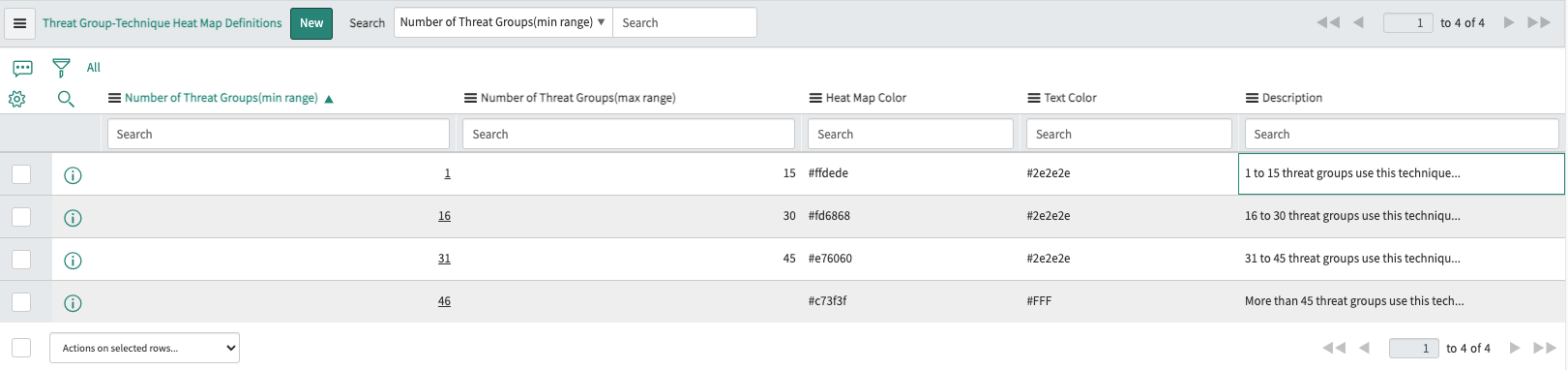Sort by Number of Threat Groups(max range) header
1568x370 pixels.
pos(578,98)
